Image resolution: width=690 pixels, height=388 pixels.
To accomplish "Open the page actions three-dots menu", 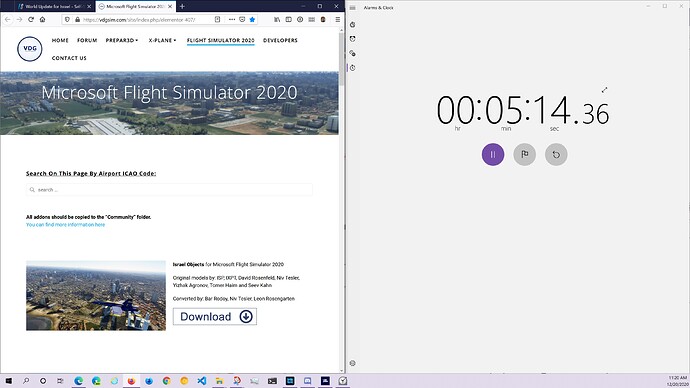I will click(232, 19).
